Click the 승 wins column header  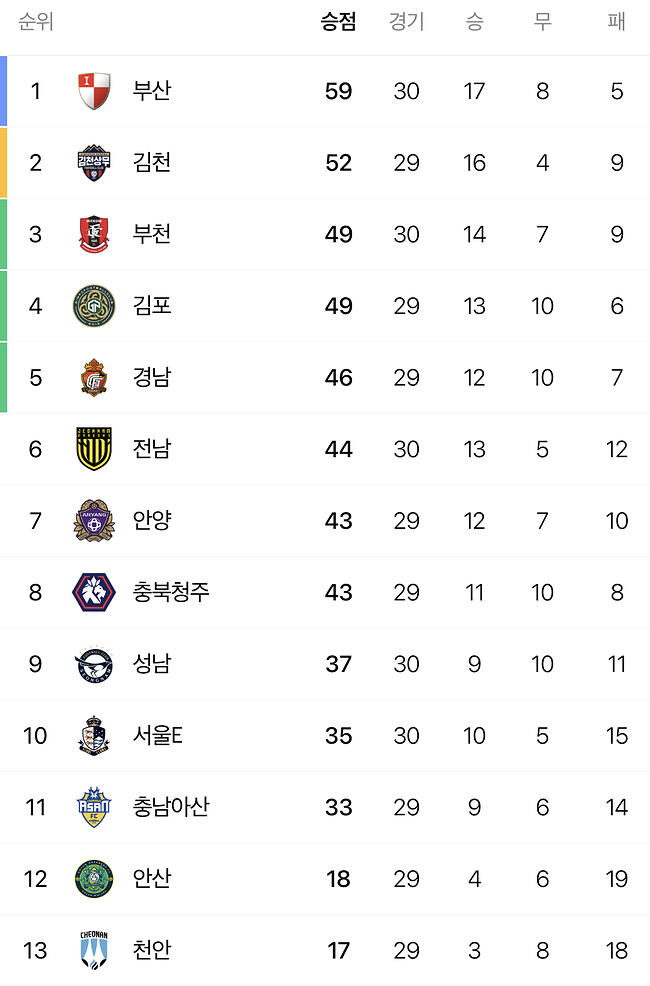pos(475,22)
